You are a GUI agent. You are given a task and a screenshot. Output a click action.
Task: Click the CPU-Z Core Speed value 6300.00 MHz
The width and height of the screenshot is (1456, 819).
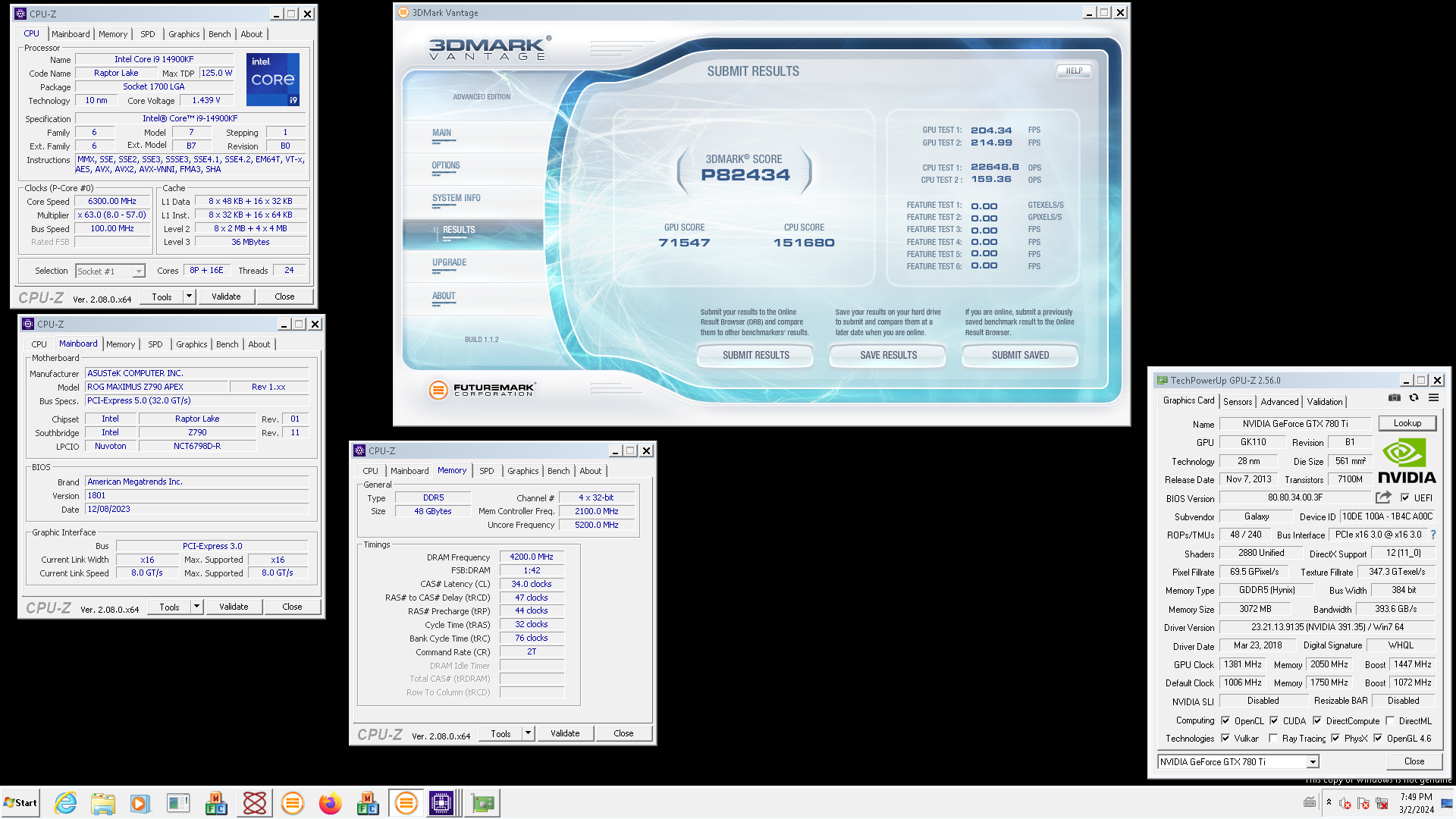pyautogui.click(x=112, y=202)
